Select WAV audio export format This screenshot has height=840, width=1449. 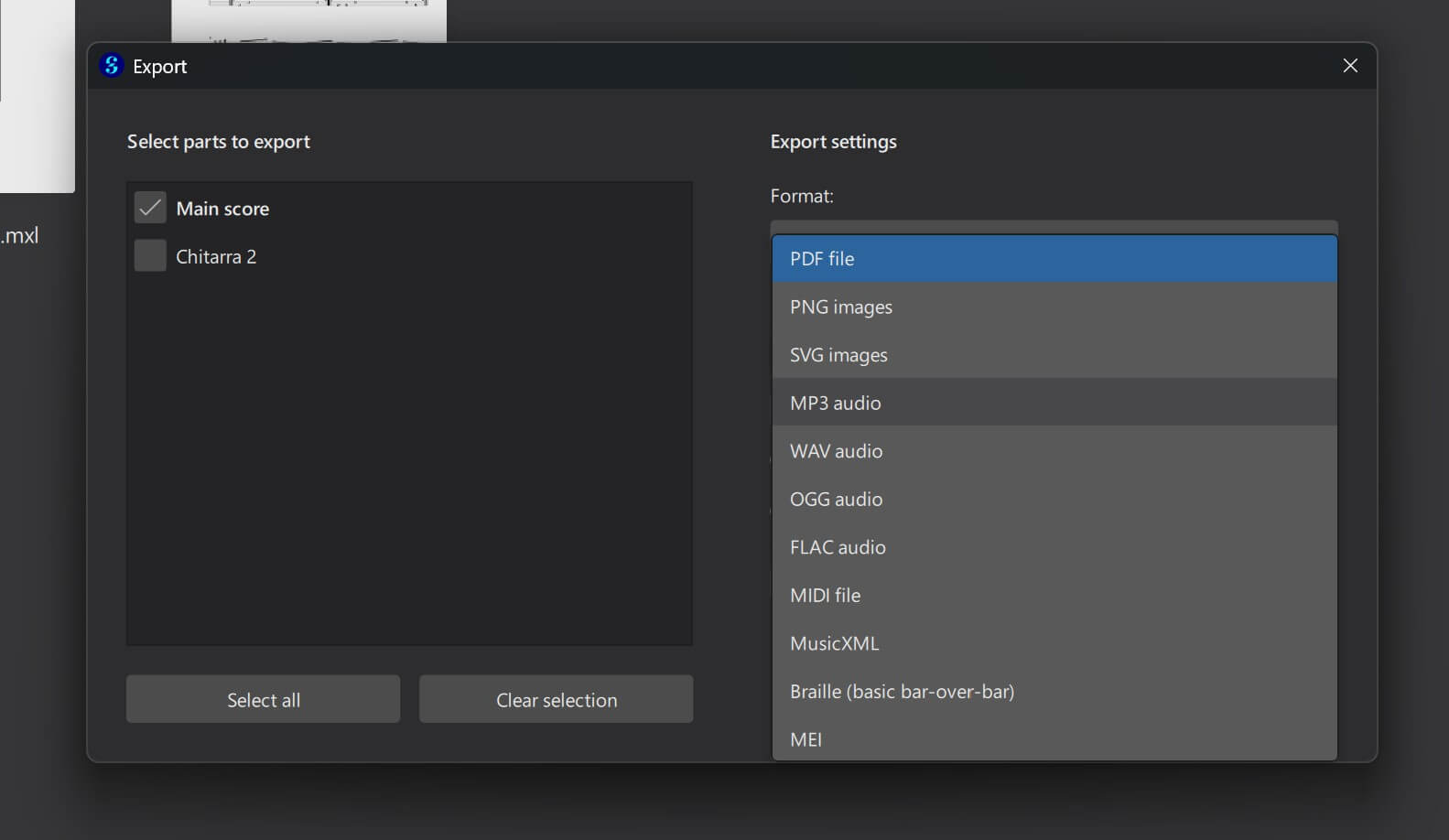[x=1054, y=451]
